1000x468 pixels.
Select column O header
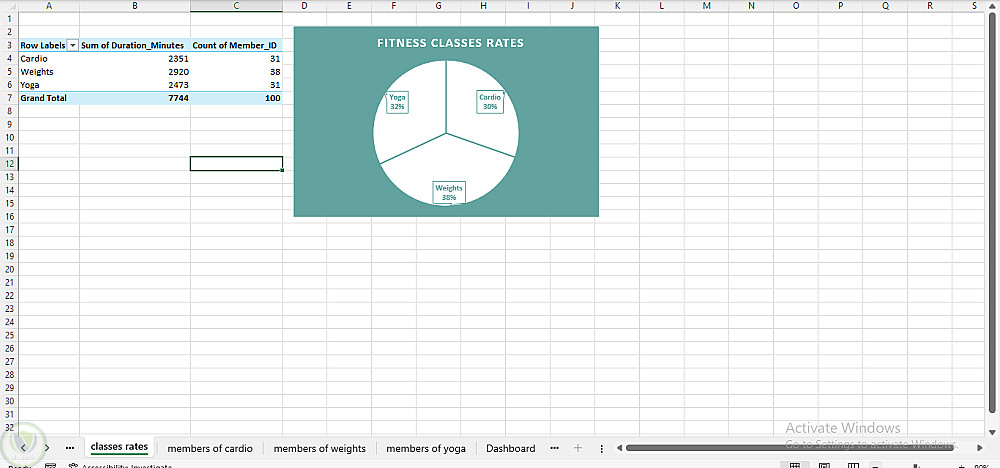(795, 6)
